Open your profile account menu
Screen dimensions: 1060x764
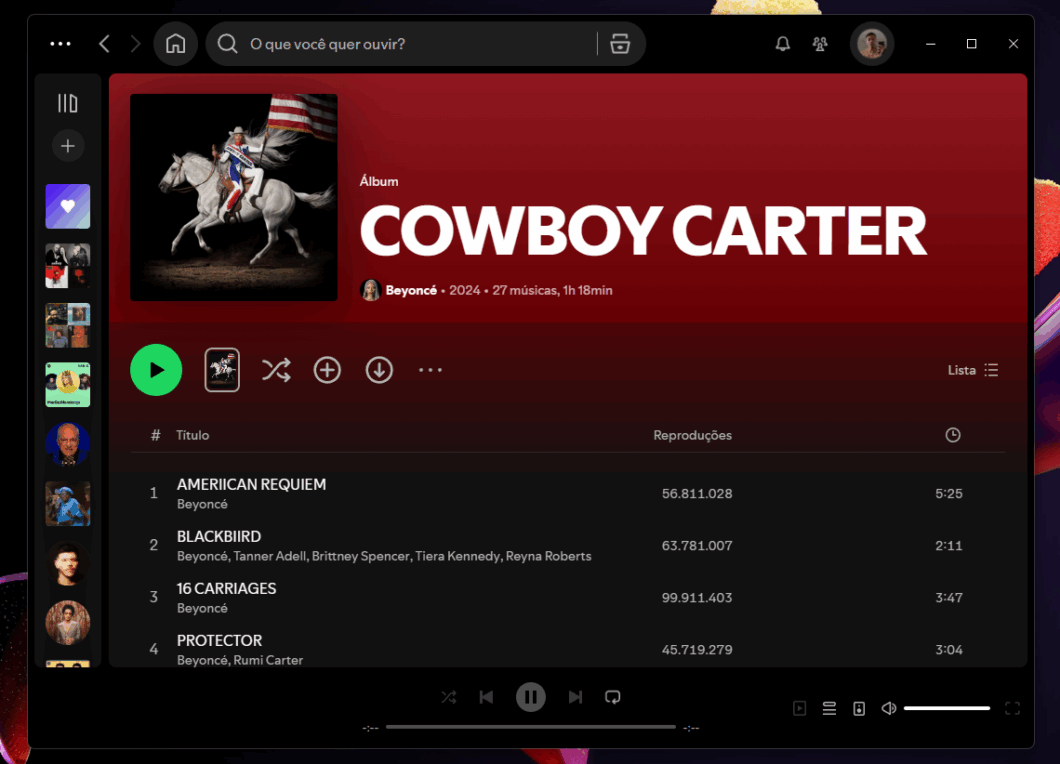(x=871, y=44)
